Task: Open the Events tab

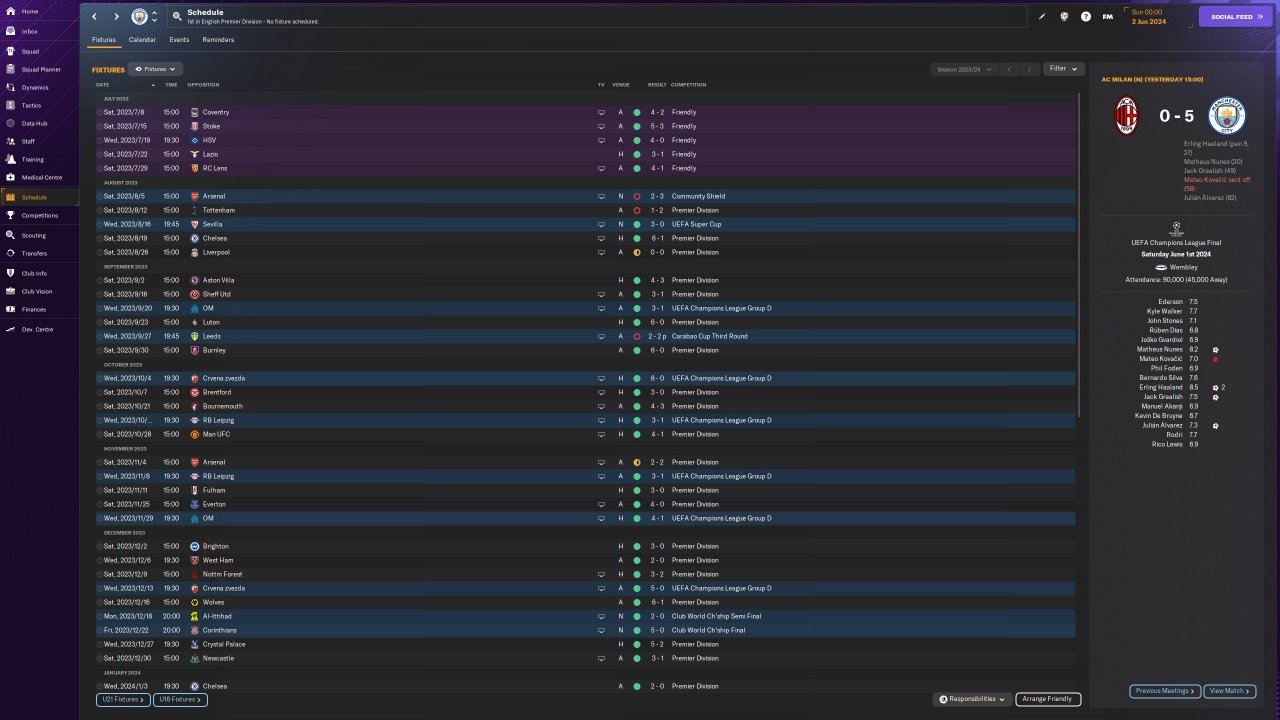Action: pos(179,40)
